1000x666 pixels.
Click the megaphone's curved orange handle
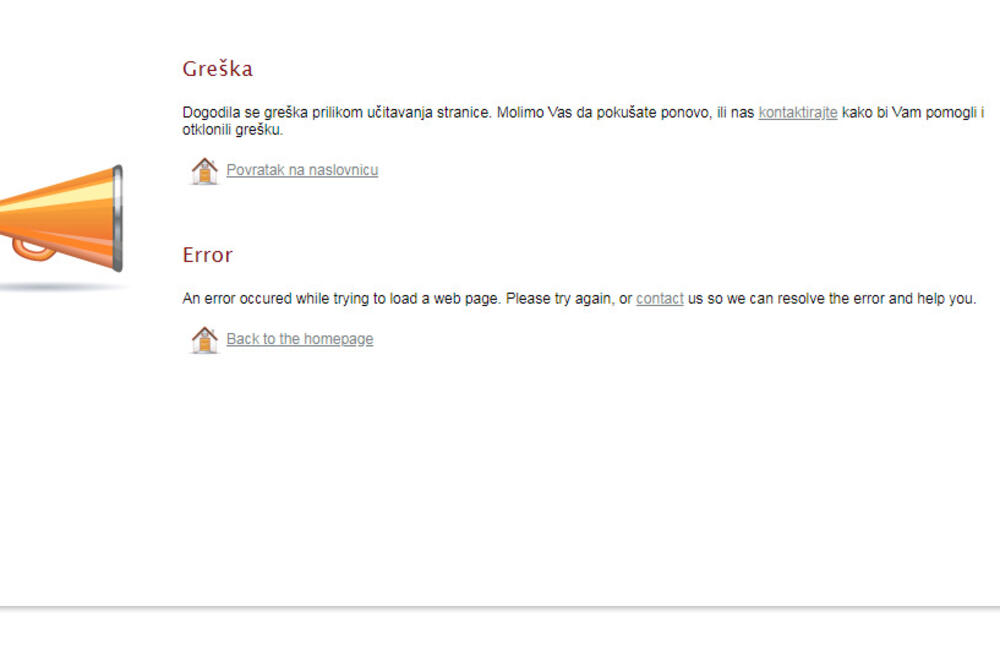pos(34,251)
